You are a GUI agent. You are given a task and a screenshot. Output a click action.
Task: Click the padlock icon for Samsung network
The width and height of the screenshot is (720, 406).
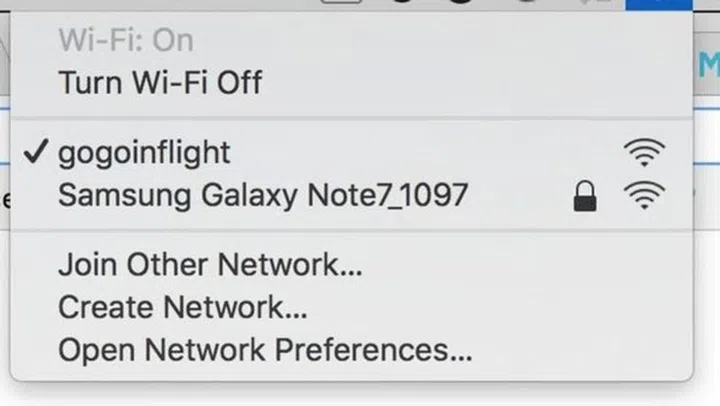[x=585, y=196]
